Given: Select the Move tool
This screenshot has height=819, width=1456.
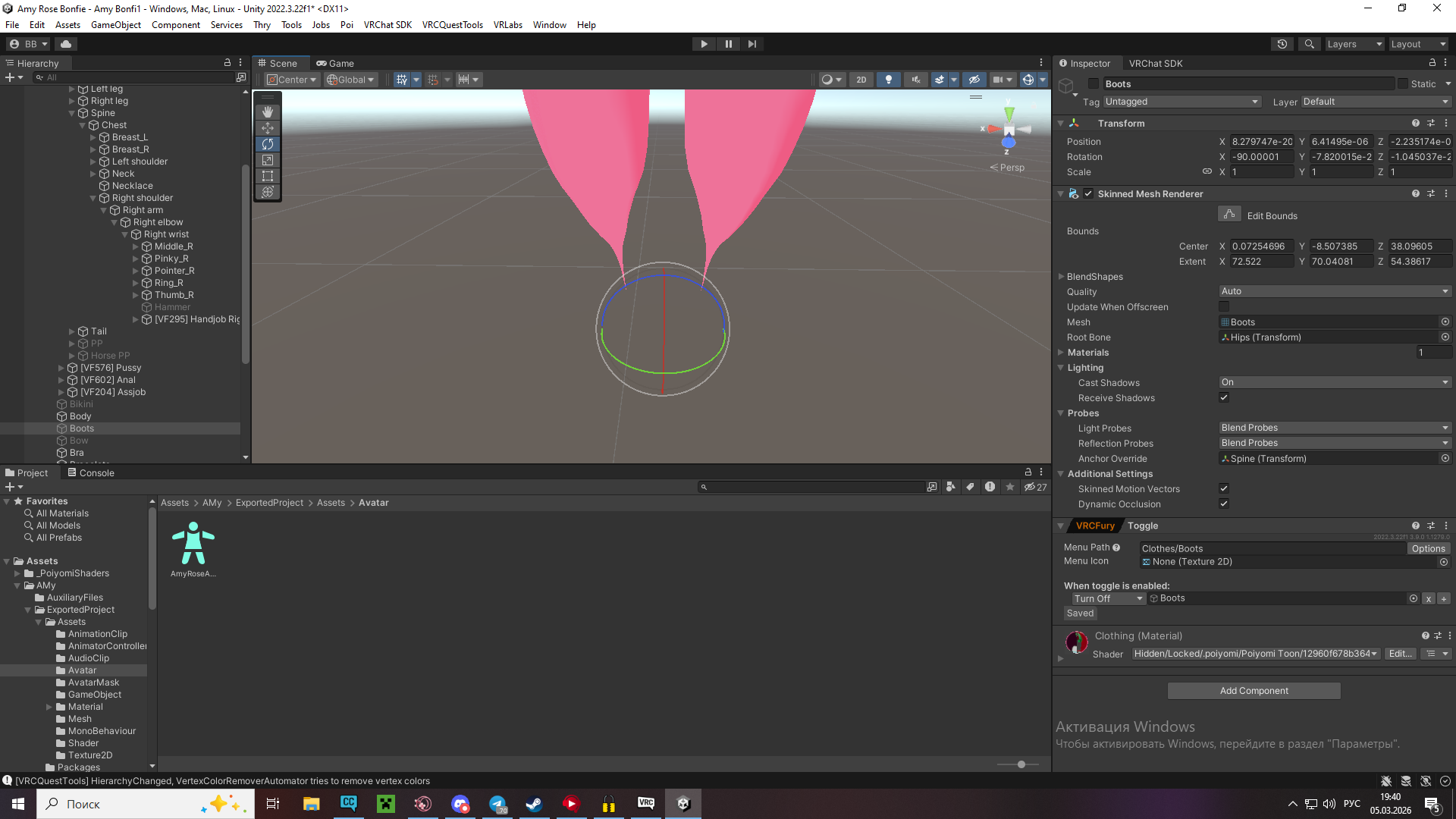Looking at the screenshot, I should (268, 128).
